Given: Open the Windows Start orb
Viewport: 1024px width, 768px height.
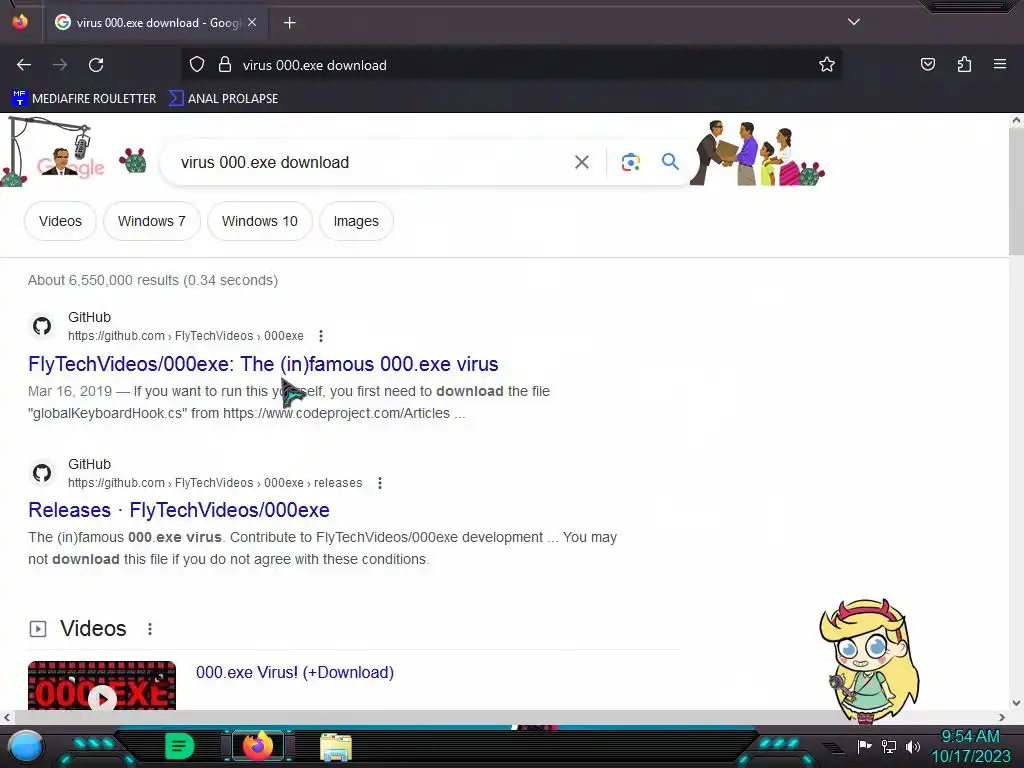Looking at the screenshot, I should tap(26, 746).
